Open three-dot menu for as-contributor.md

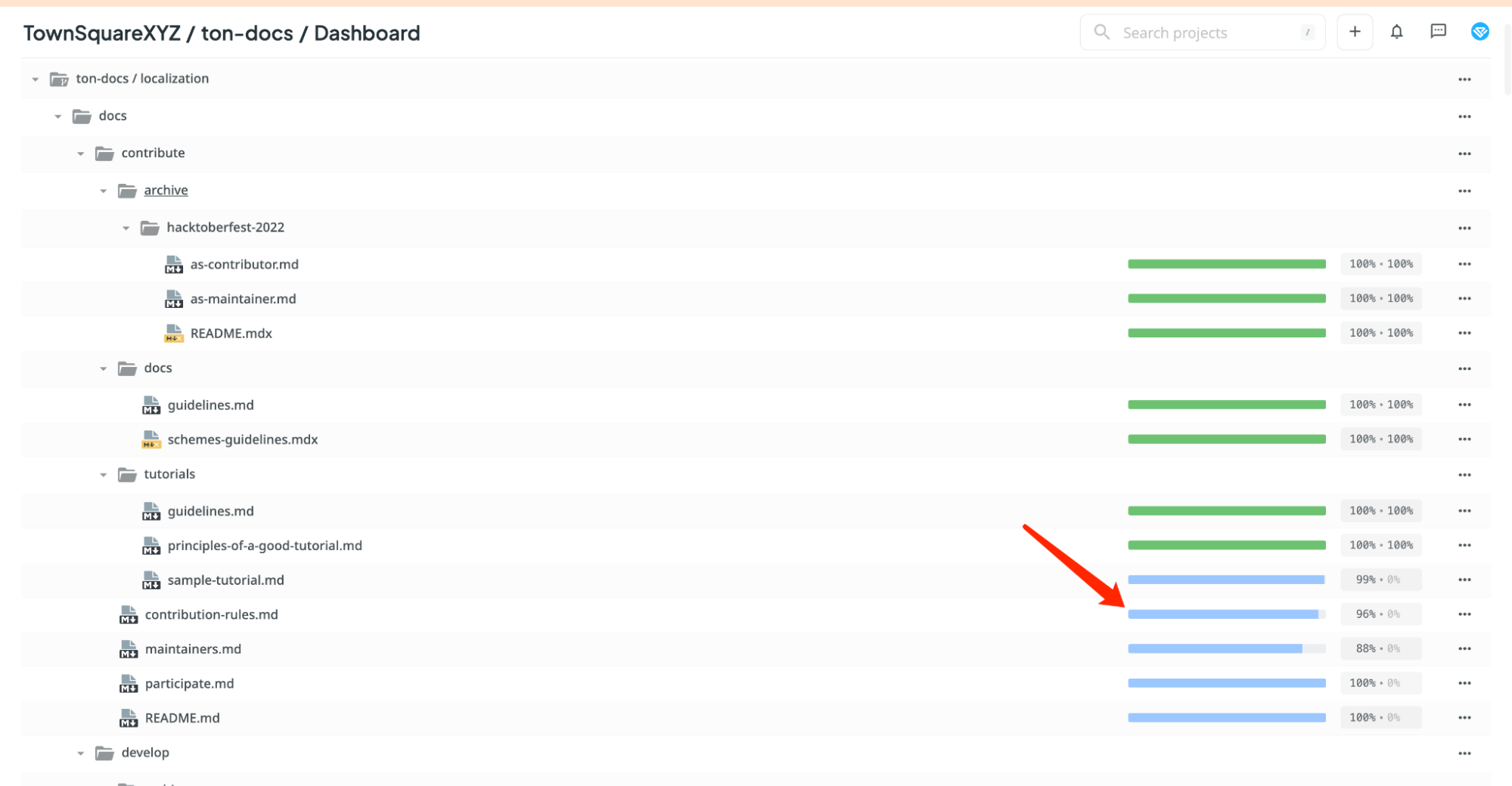pyautogui.click(x=1464, y=264)
